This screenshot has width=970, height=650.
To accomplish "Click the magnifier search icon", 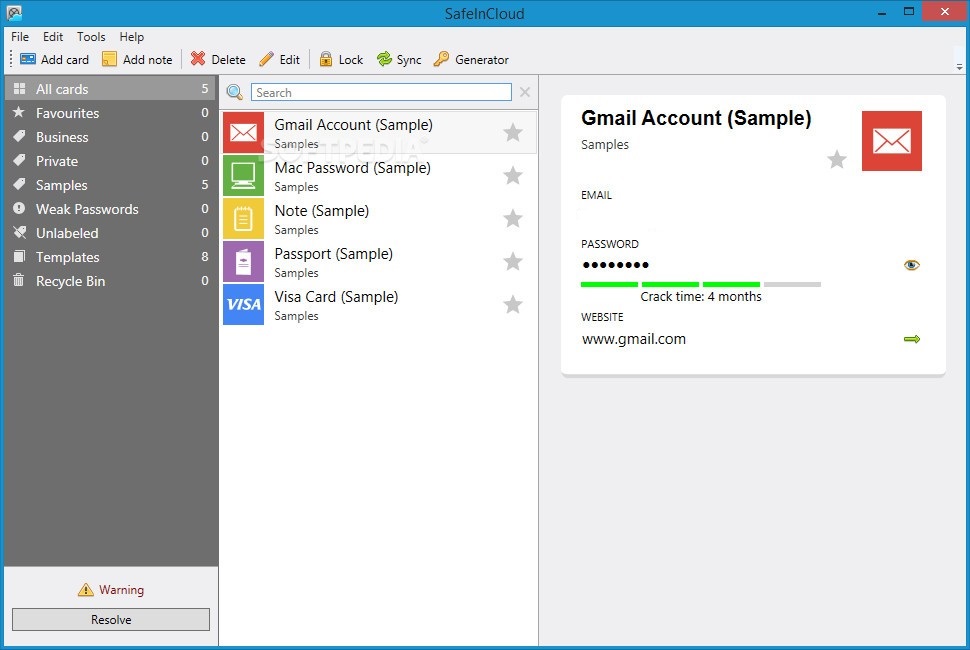I will click(234, 92).
